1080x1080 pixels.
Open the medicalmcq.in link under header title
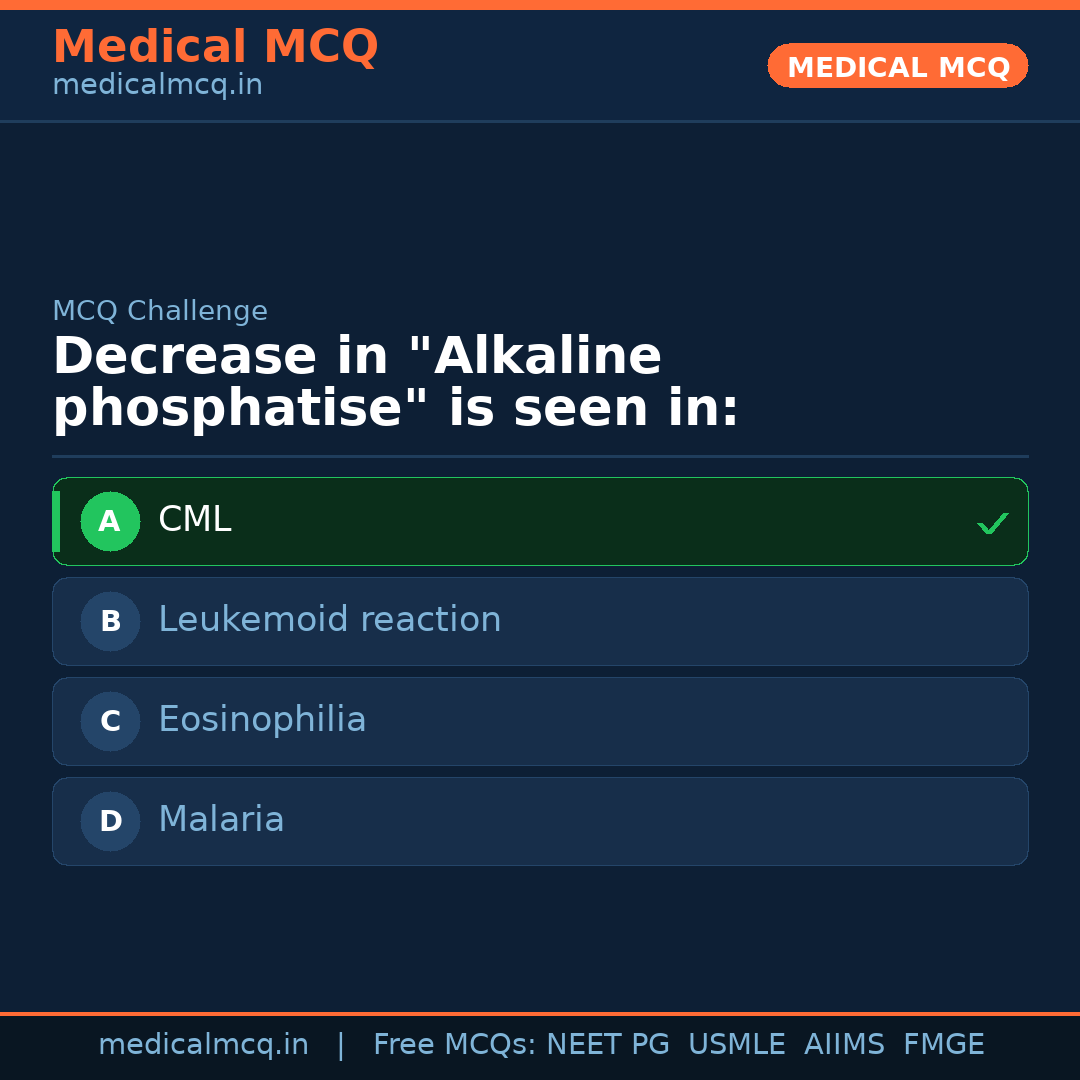[x=157, y=85]
